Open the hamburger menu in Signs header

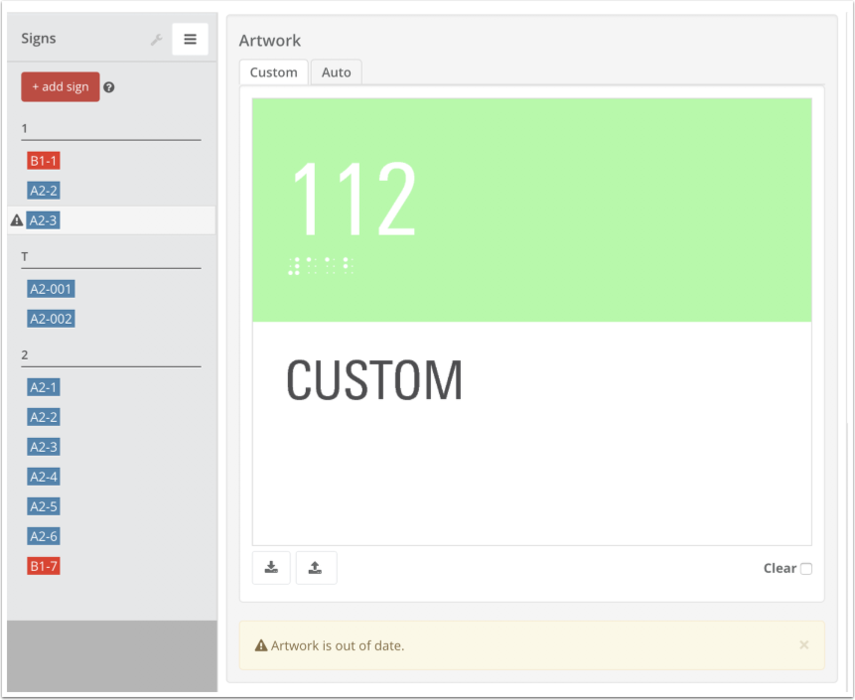190,39
